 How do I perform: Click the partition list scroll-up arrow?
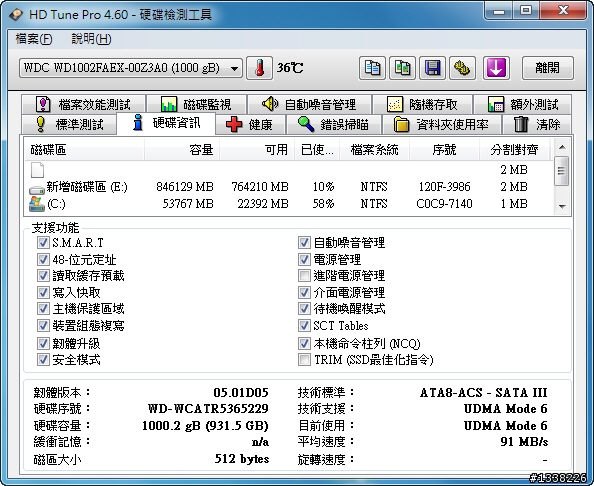pos(562,147)
